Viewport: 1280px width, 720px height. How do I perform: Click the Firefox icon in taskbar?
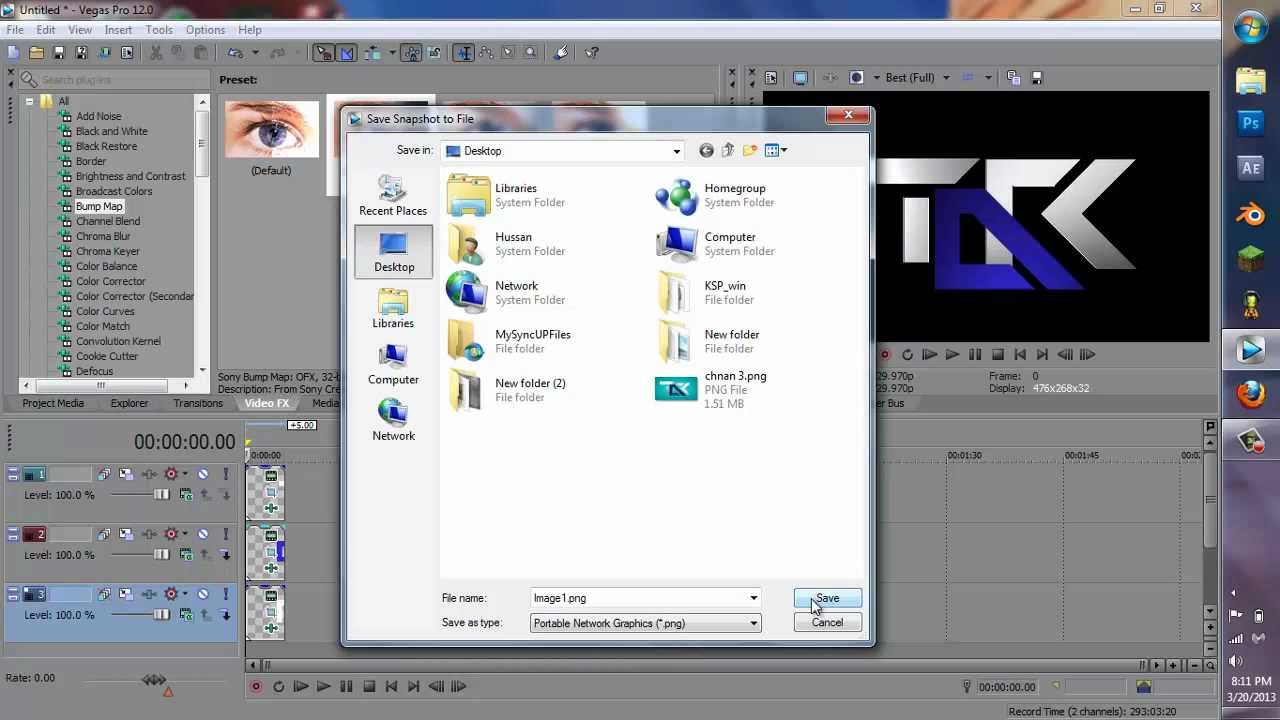coord(1251,395)
